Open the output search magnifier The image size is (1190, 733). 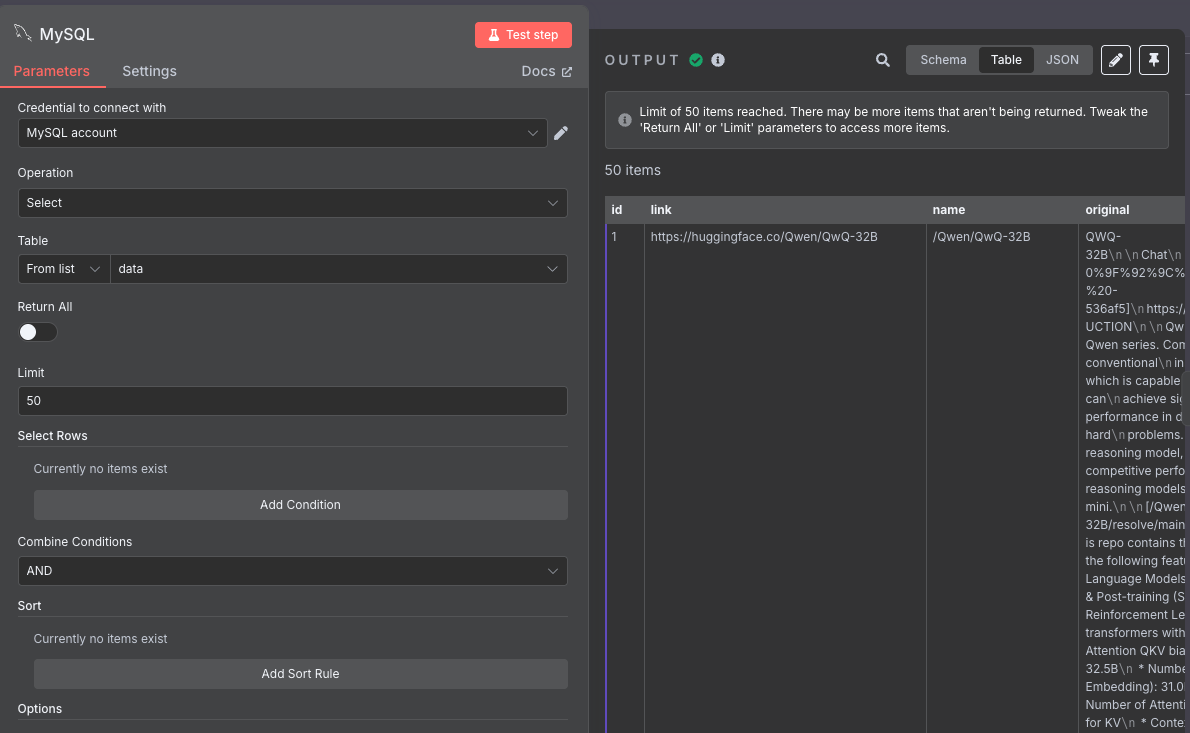[x=883, y=60]
